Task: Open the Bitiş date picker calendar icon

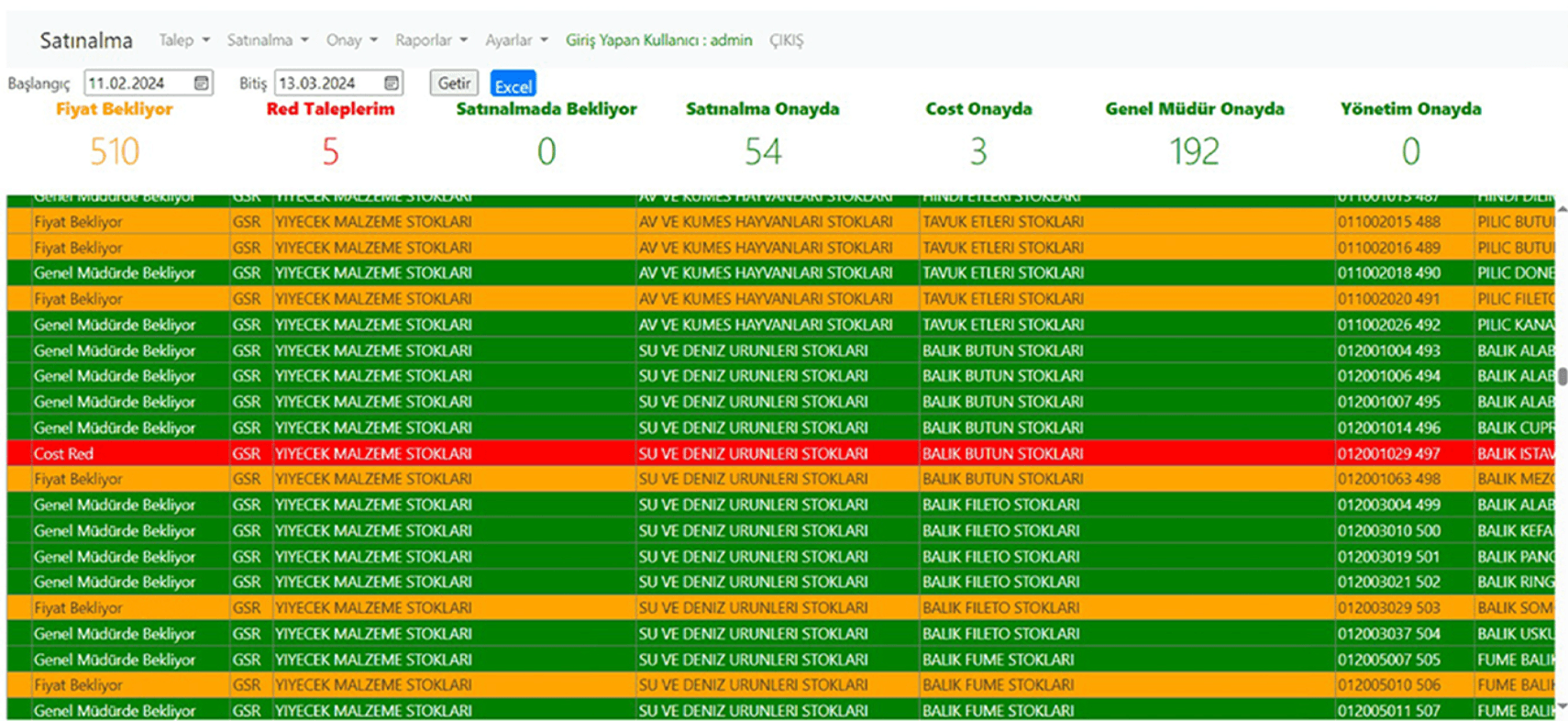Action: tap(392, 83)
